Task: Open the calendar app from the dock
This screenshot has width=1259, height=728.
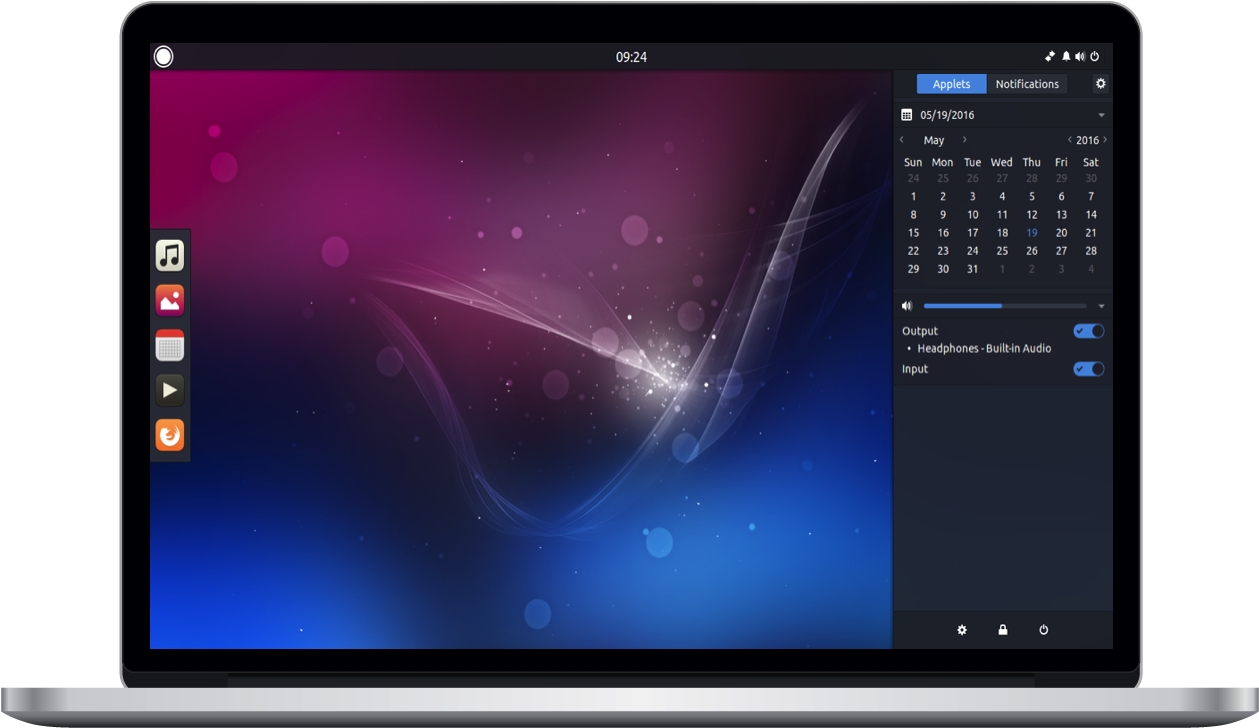Action: [169, 345]
